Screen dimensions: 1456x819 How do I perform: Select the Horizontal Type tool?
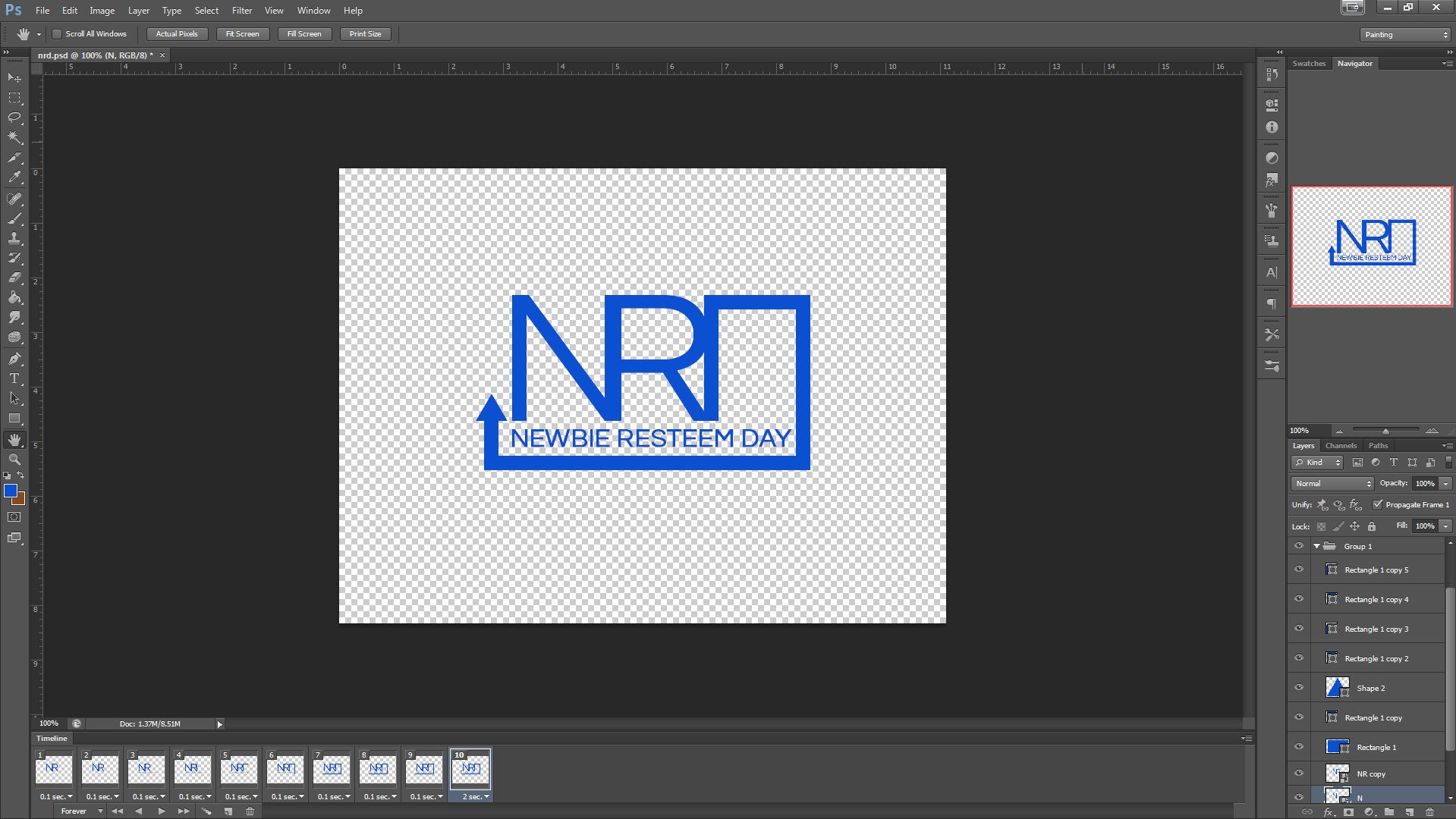point(14,378)
